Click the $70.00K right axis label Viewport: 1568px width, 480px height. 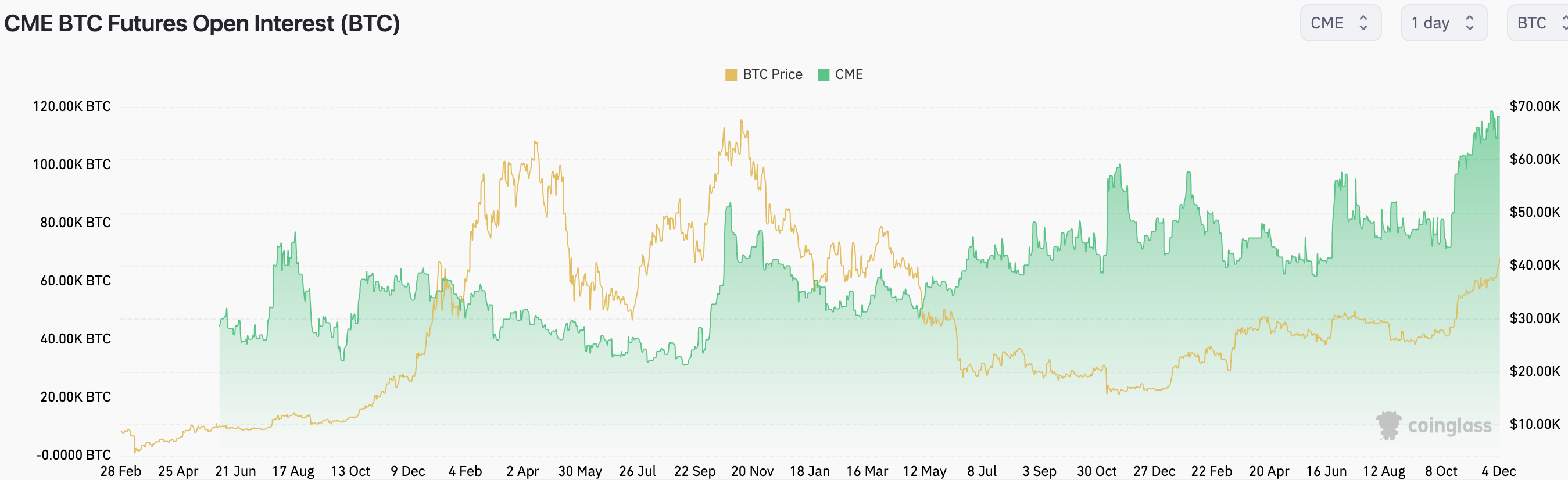(x=1534, y=106)
